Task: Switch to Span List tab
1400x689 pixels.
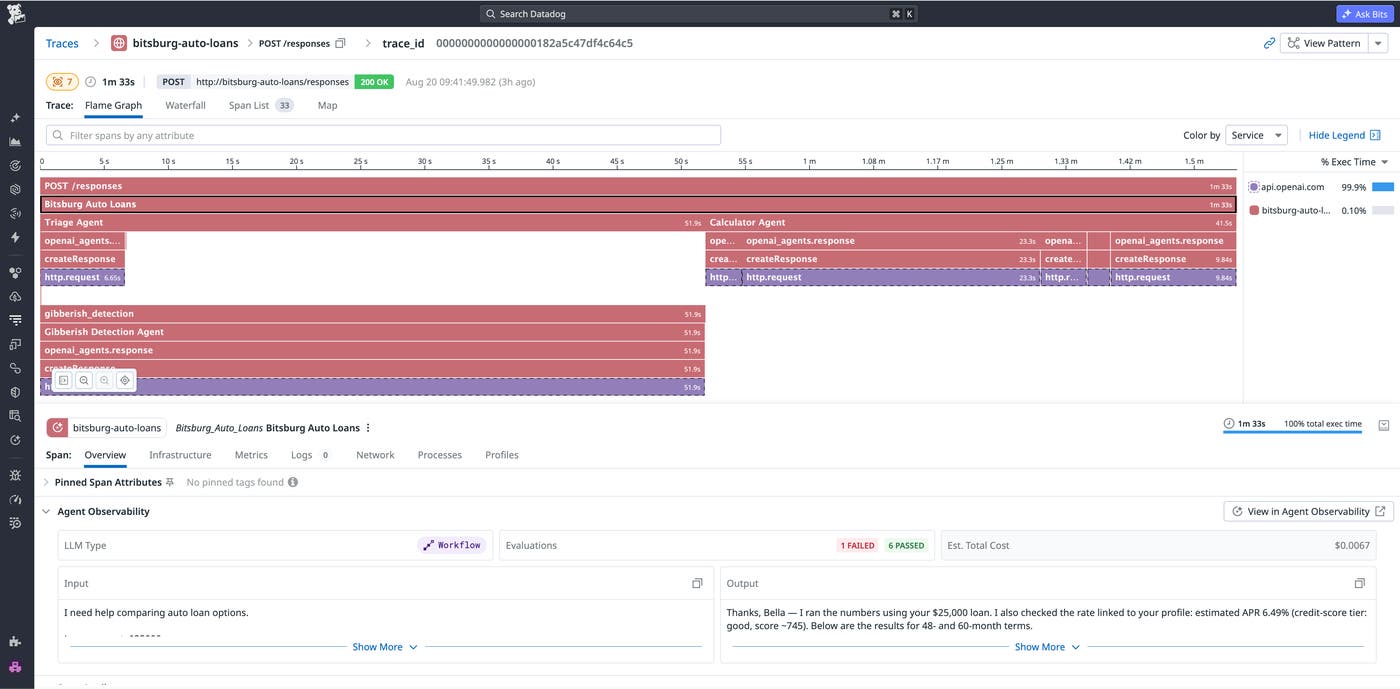Action: click(x=260, y=105)
